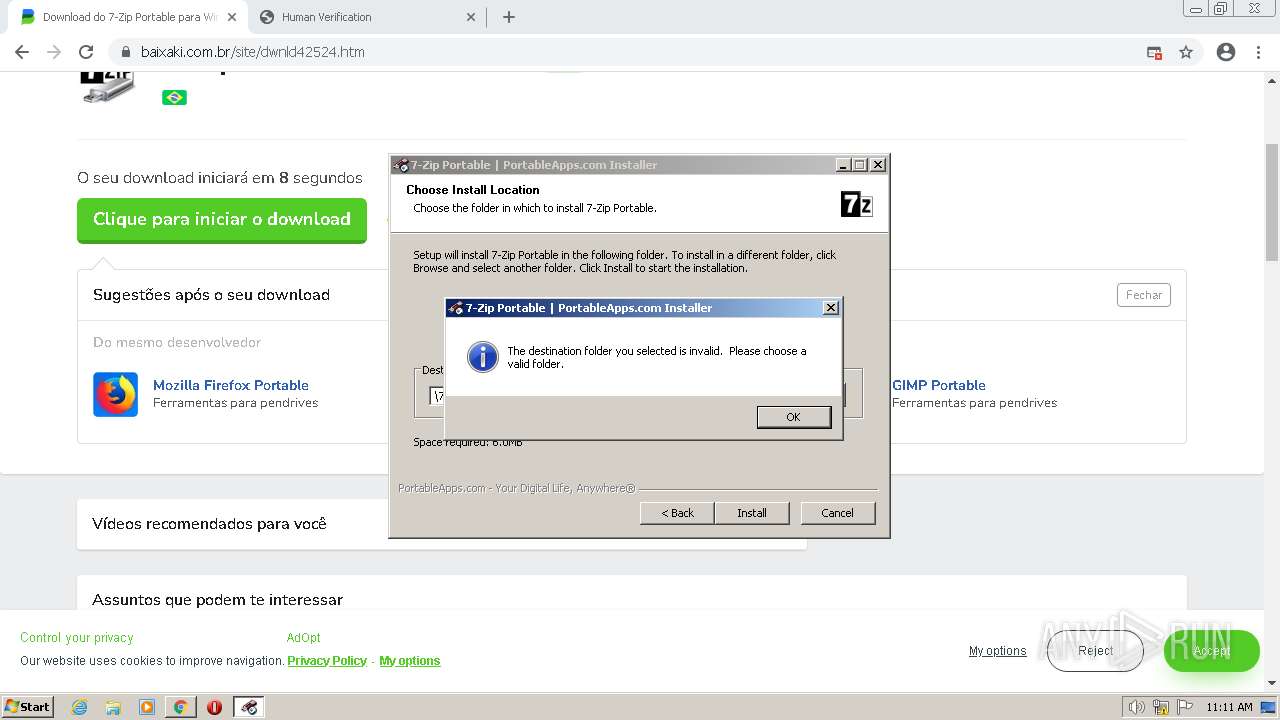
Task: Click the address bar URL
Action: point(252,52)
